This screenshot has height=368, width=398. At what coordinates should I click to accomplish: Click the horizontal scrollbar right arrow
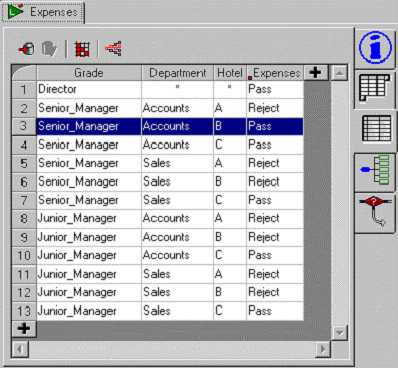[x=323, y=349]
